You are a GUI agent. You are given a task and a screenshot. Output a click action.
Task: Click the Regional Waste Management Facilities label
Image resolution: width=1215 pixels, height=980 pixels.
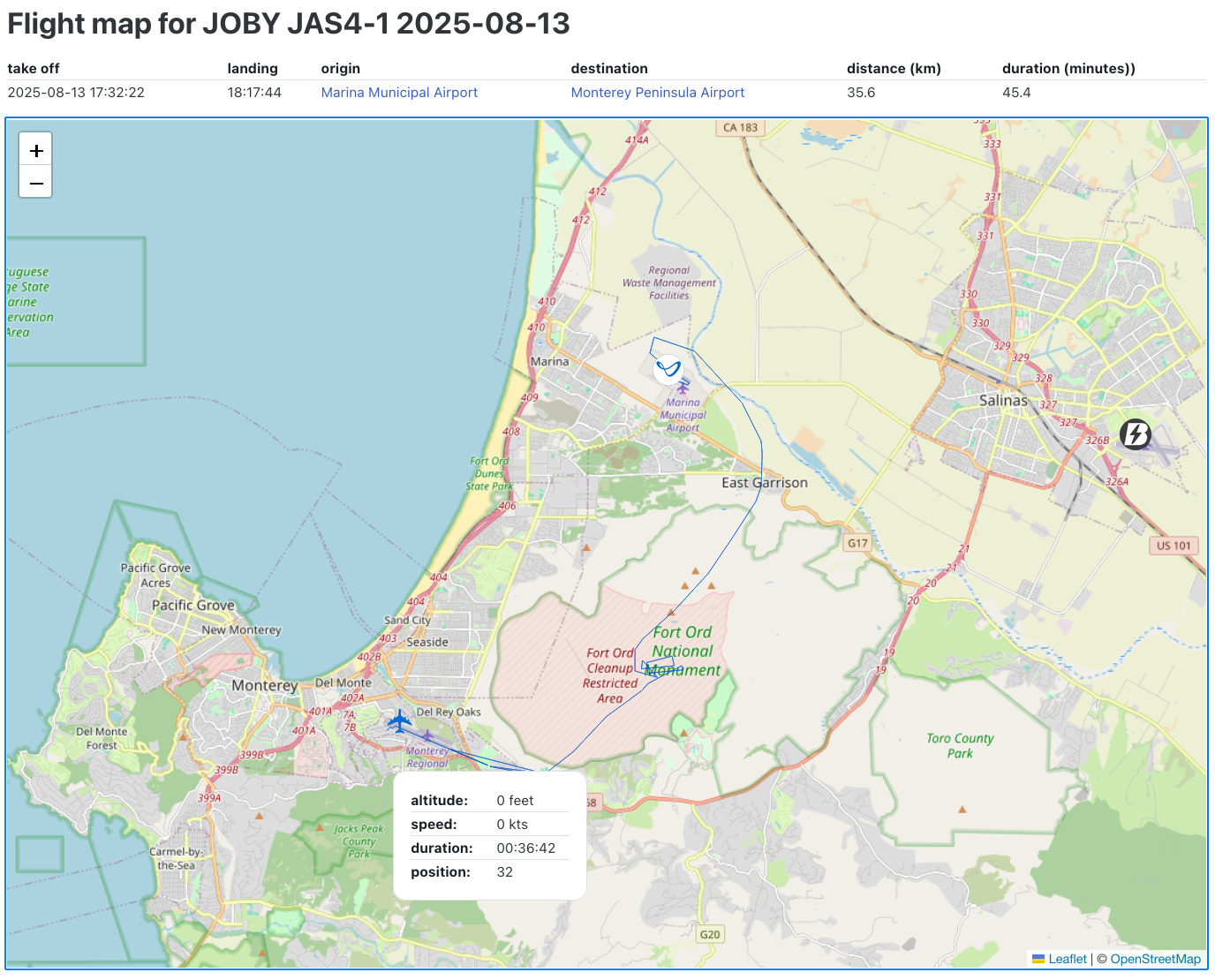coord(669,283)
